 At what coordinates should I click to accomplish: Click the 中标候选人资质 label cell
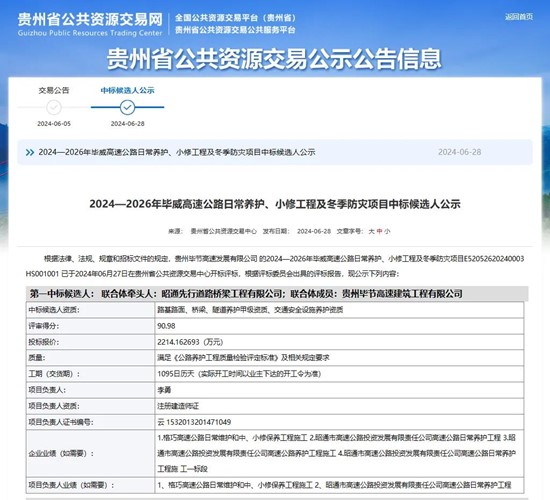pos(91,310)
